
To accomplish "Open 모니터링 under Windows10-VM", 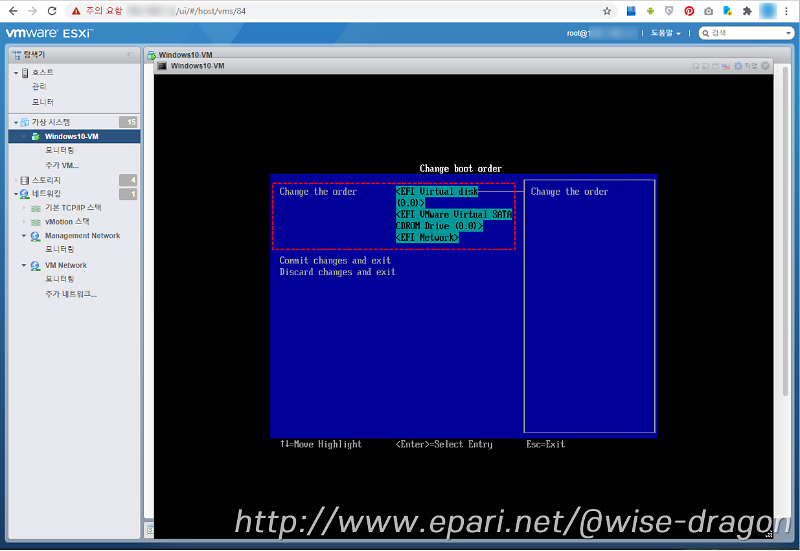I will click(x=60, y=150).
